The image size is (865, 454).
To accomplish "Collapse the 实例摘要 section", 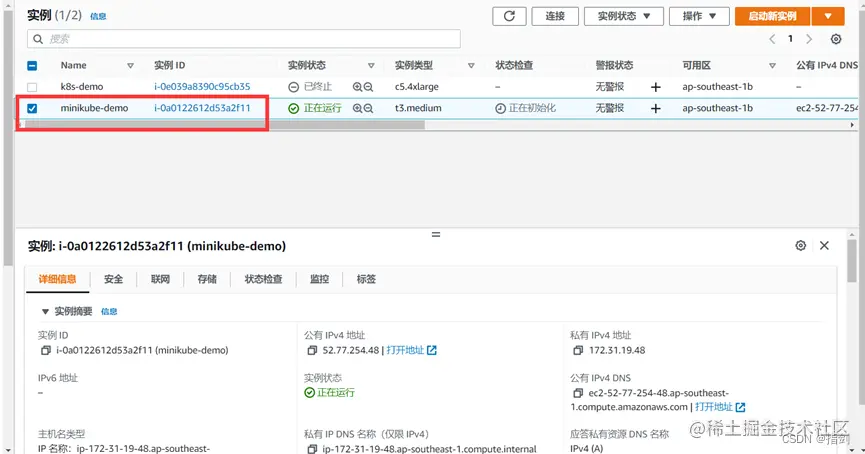I will click(x=45, y=312).
